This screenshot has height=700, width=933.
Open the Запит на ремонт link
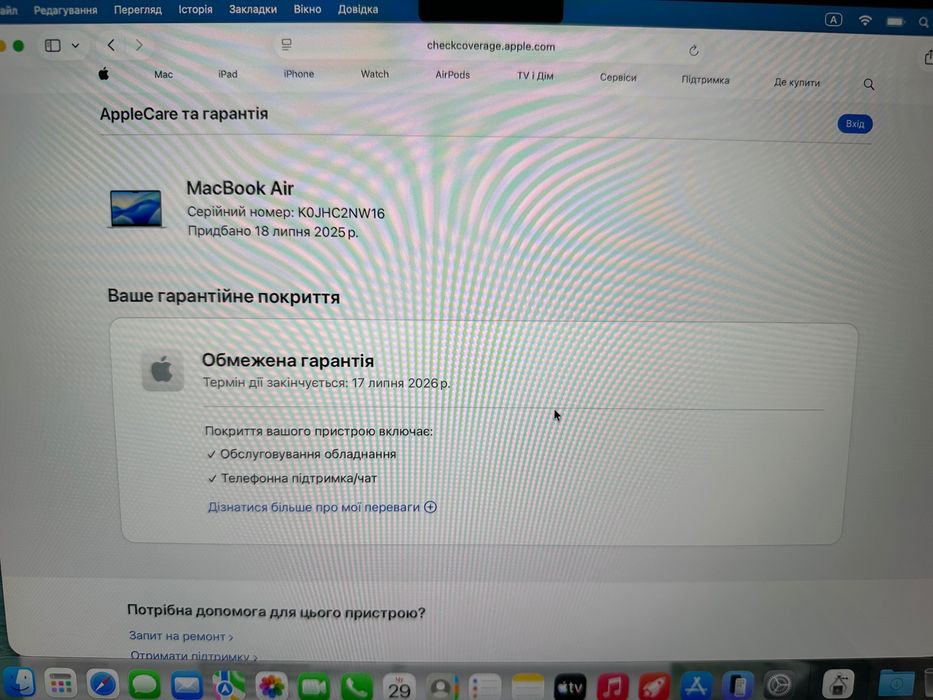point(181,636)
